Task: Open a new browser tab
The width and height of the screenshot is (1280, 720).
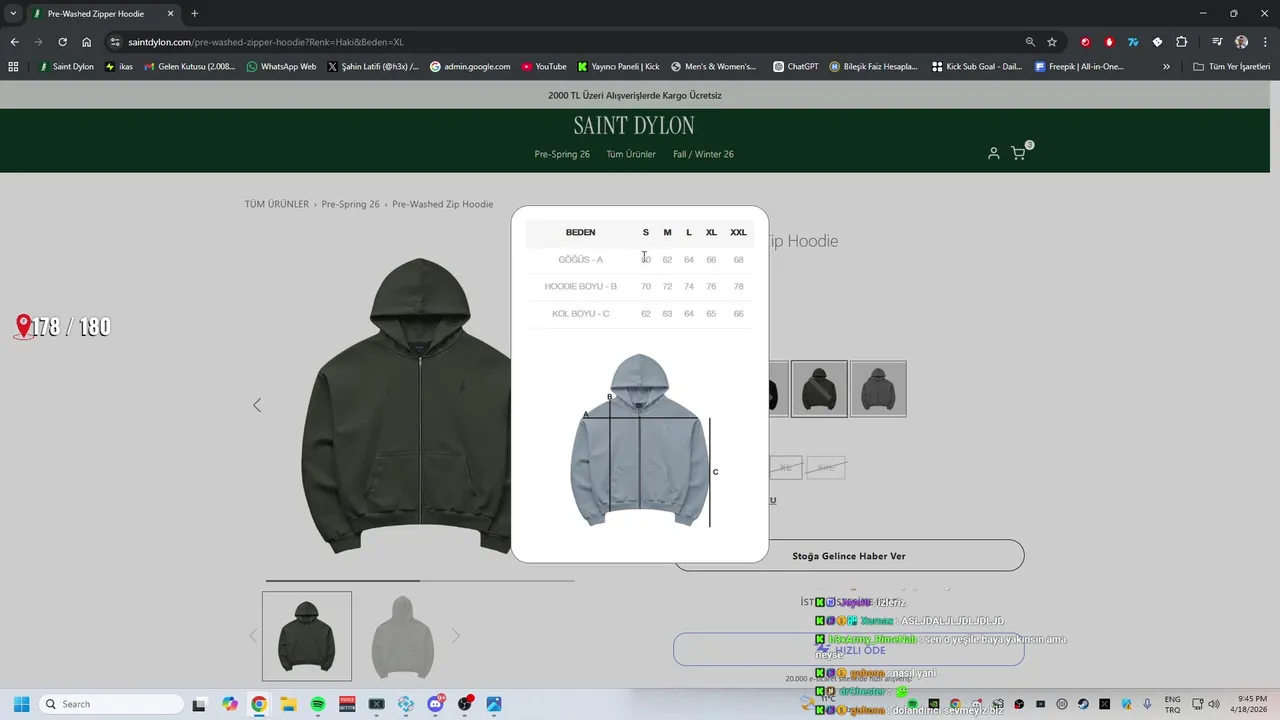Action: [194, 14]
